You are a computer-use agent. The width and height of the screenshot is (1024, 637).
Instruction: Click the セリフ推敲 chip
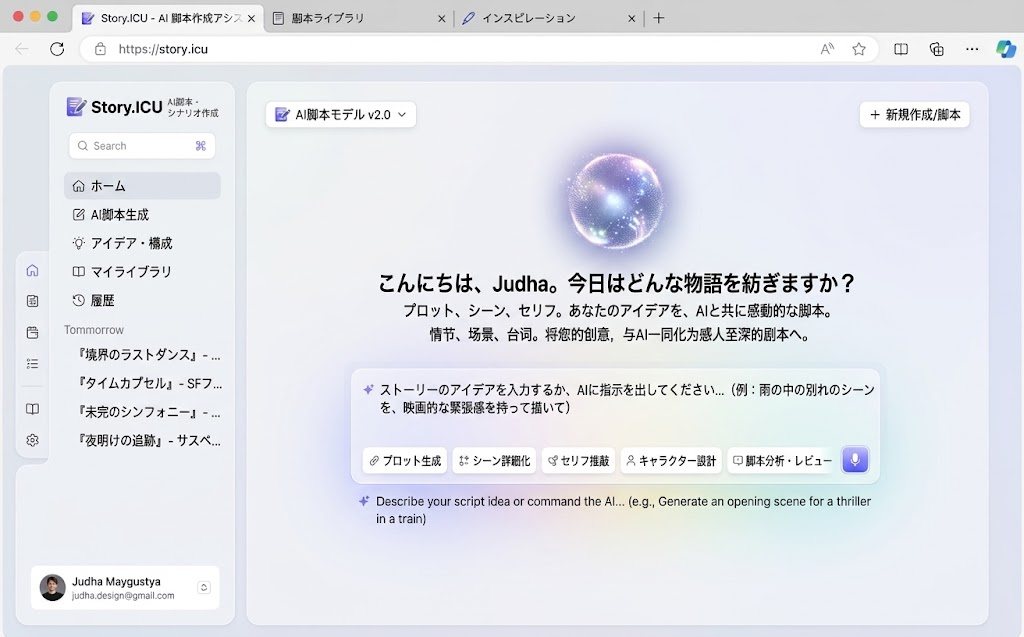point(579,460)
